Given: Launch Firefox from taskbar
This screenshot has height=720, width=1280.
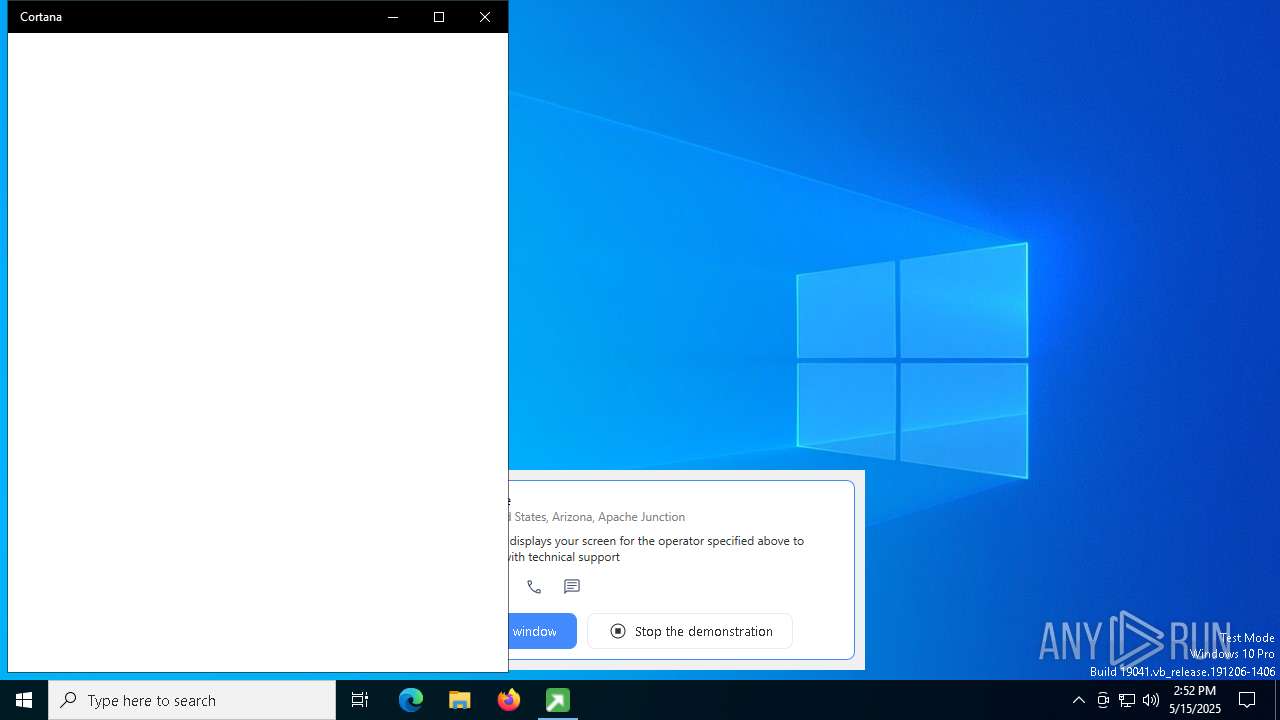Looking at the screenshot, I should point(509,700).
